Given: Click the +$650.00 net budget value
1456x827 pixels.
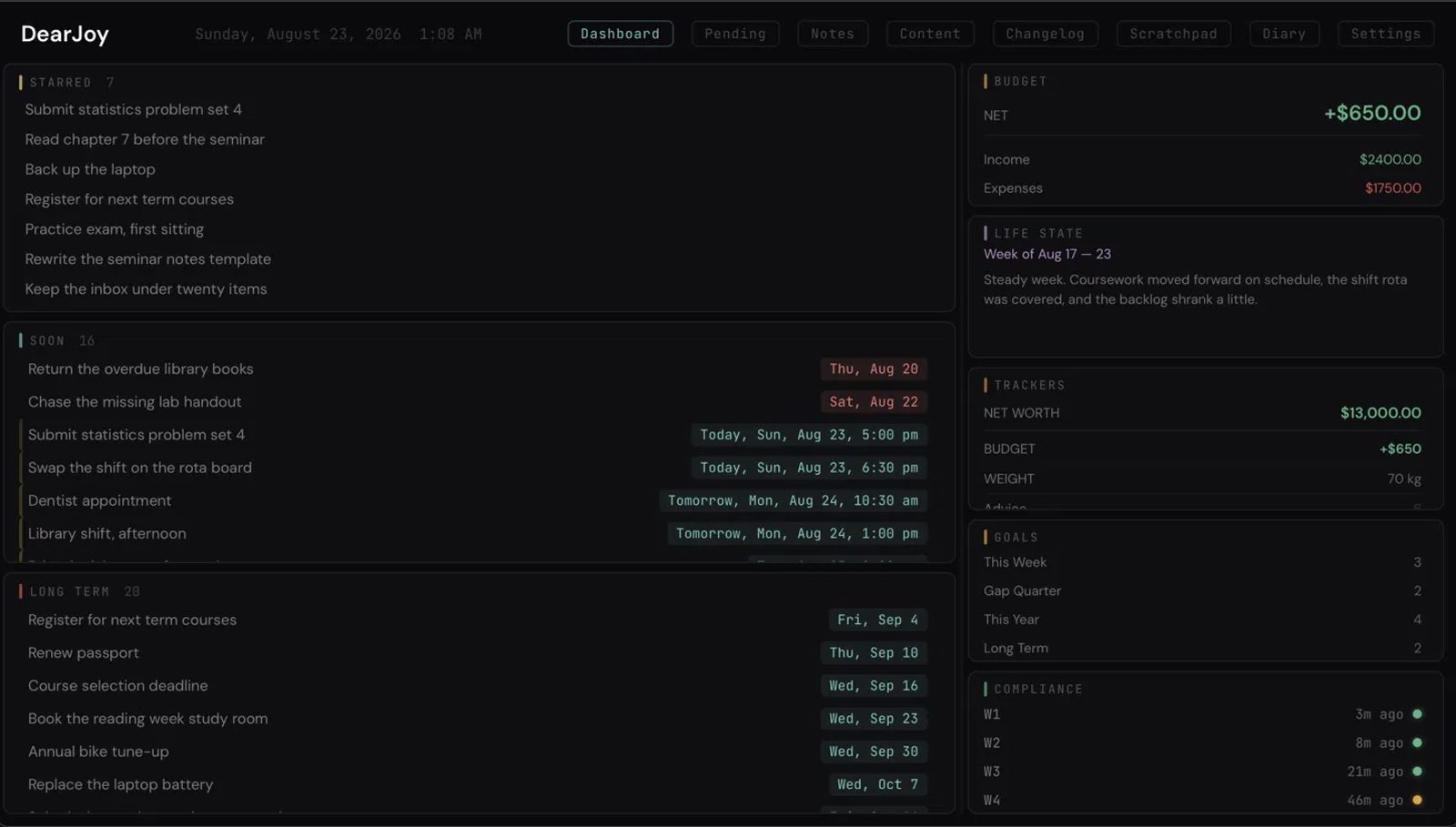Looking at the screenshot, I should (1372, 113).
